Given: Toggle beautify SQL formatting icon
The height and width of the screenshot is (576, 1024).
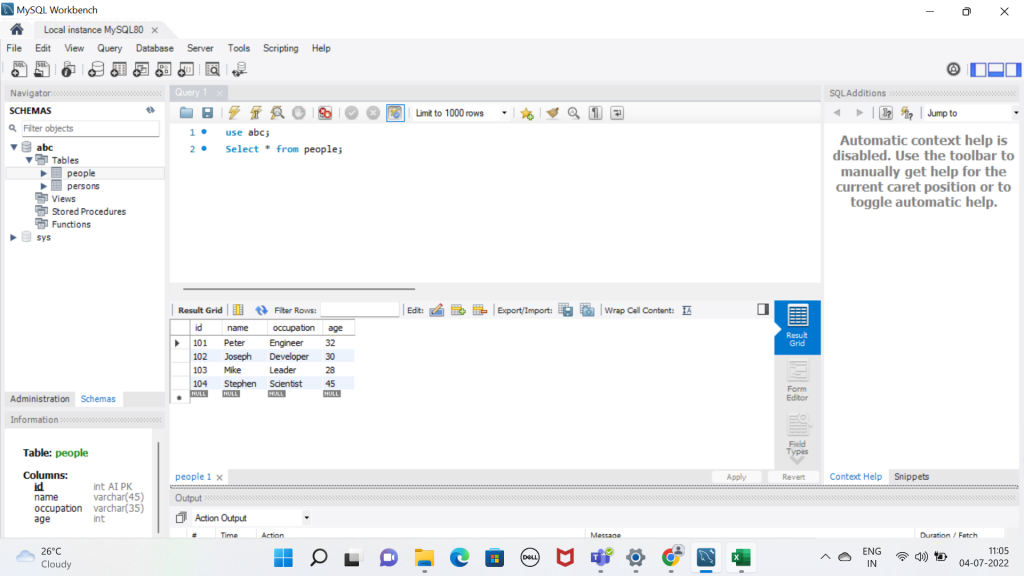Looking at the screenshot, I should (552, 112).
